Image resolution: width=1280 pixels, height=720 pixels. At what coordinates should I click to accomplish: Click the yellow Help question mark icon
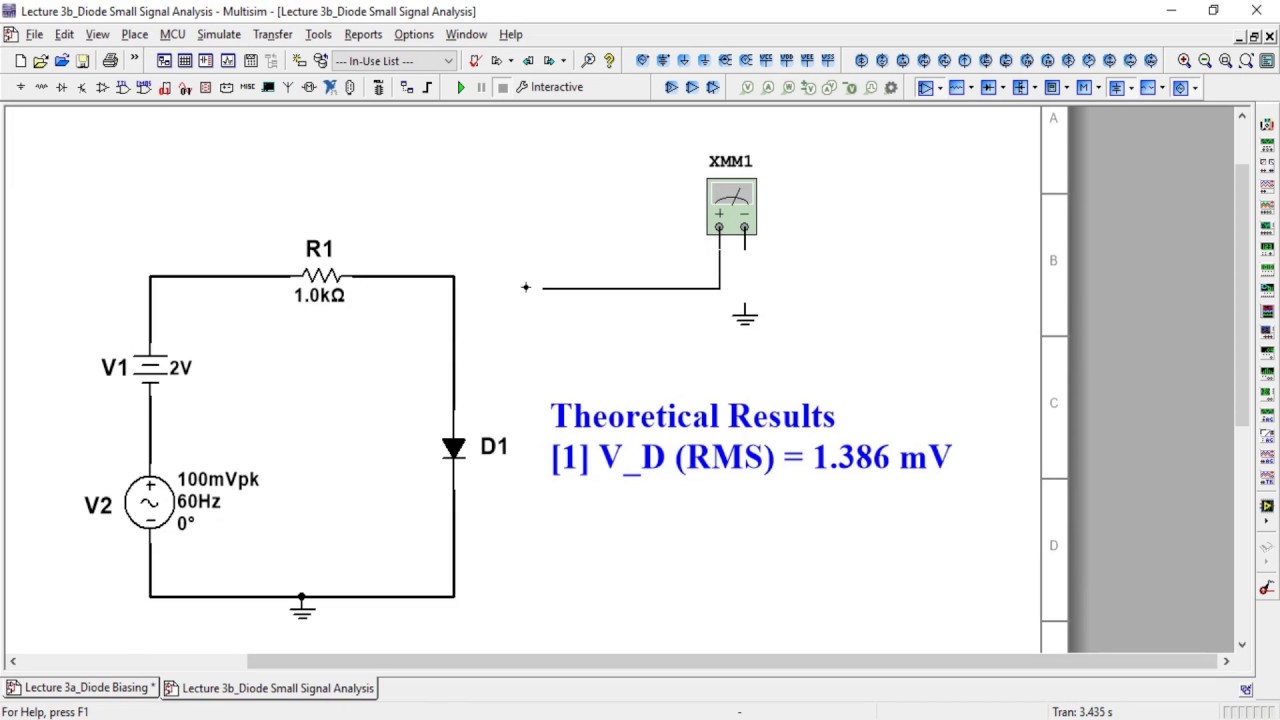point(609,61)
